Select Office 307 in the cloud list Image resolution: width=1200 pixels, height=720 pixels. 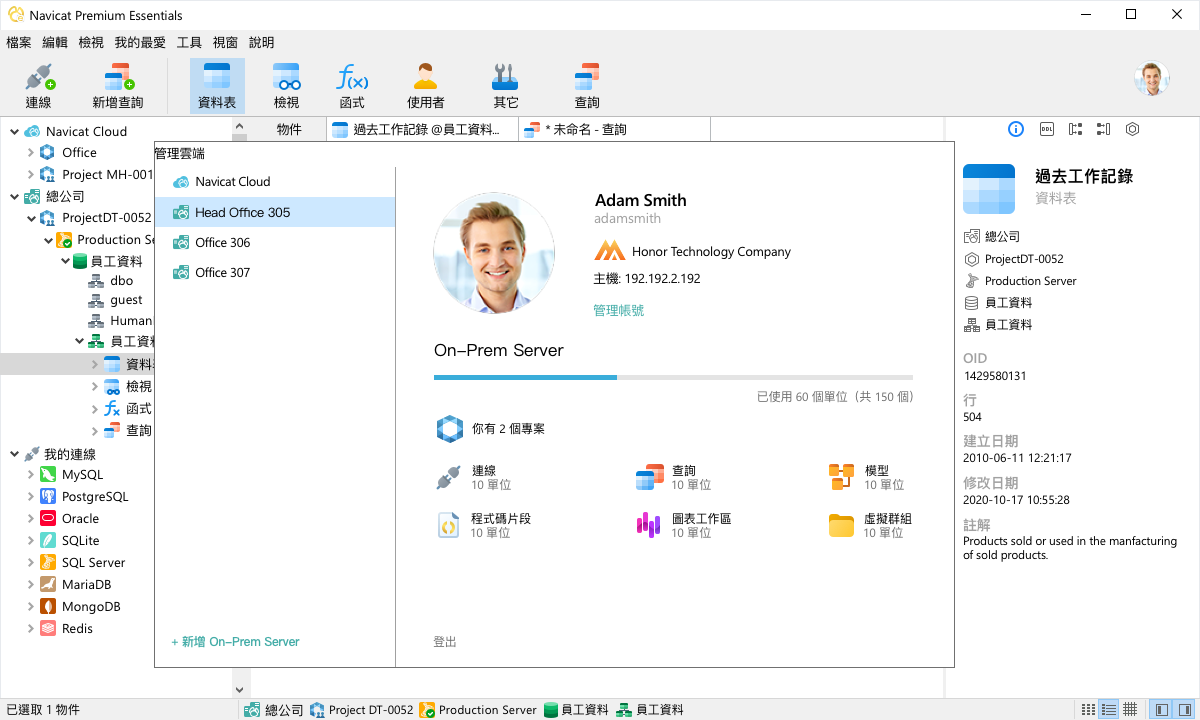[275, 273]
